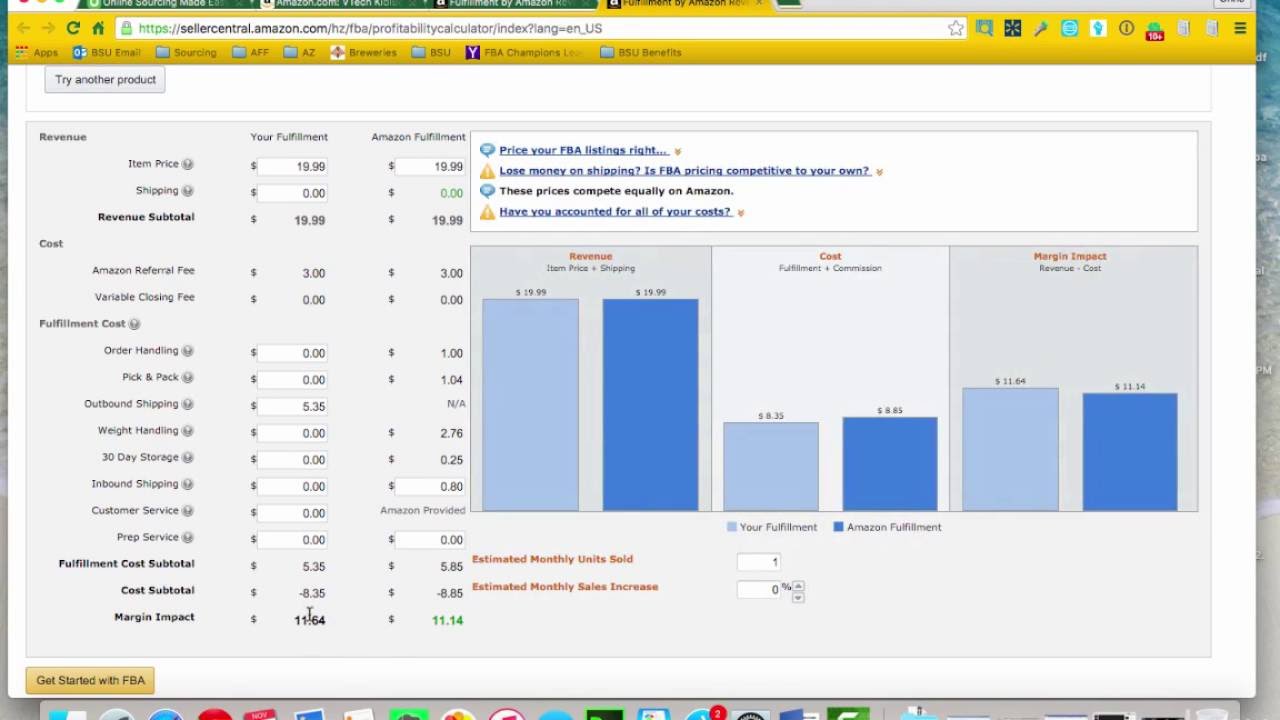The height and width of the screenshot is (720, 1280).
Task: Open the AFF bookmarks folder
Action: (x=253, y=52)
